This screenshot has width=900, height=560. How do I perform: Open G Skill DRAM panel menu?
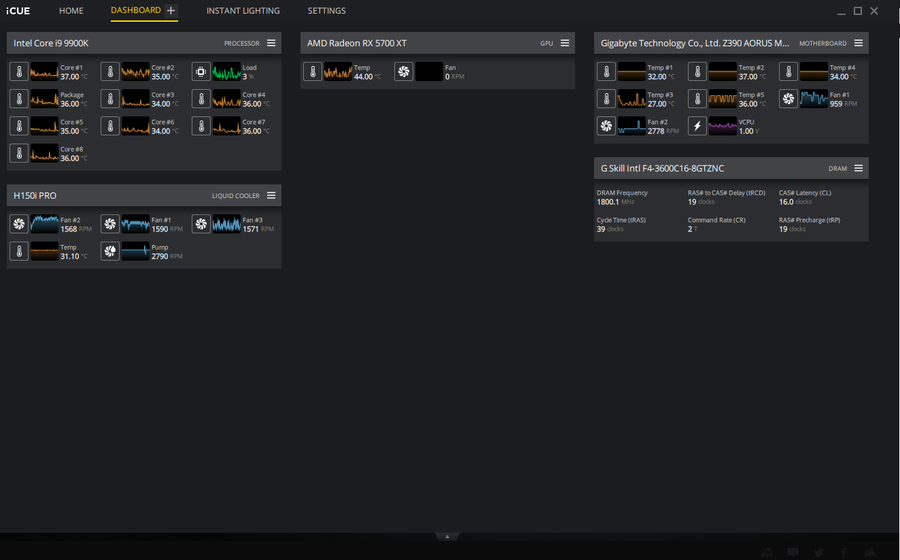coord(858,168)
